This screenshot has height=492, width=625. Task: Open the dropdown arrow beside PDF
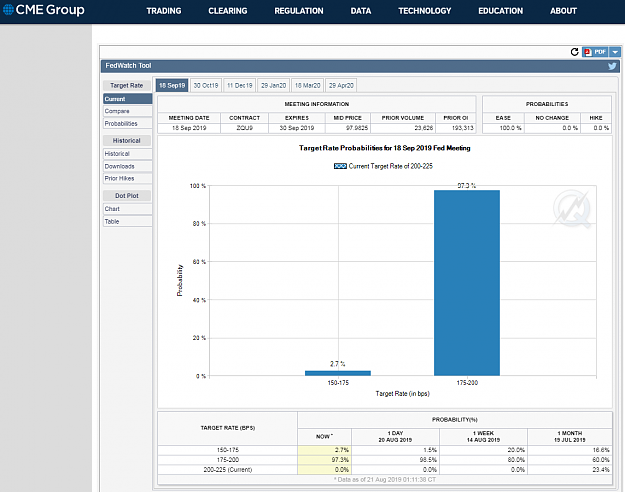click(615, 52)
